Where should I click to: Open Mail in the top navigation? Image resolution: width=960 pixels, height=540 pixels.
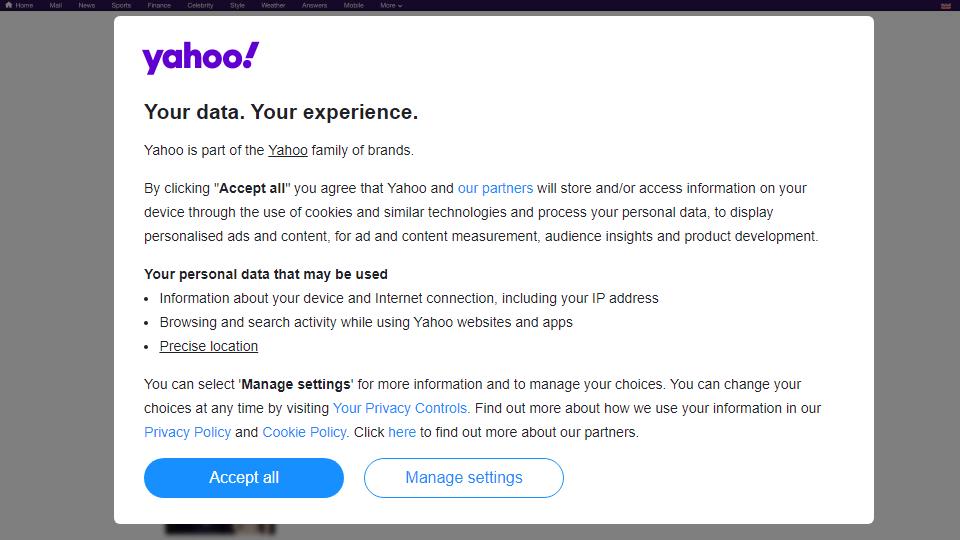[56, 6]
